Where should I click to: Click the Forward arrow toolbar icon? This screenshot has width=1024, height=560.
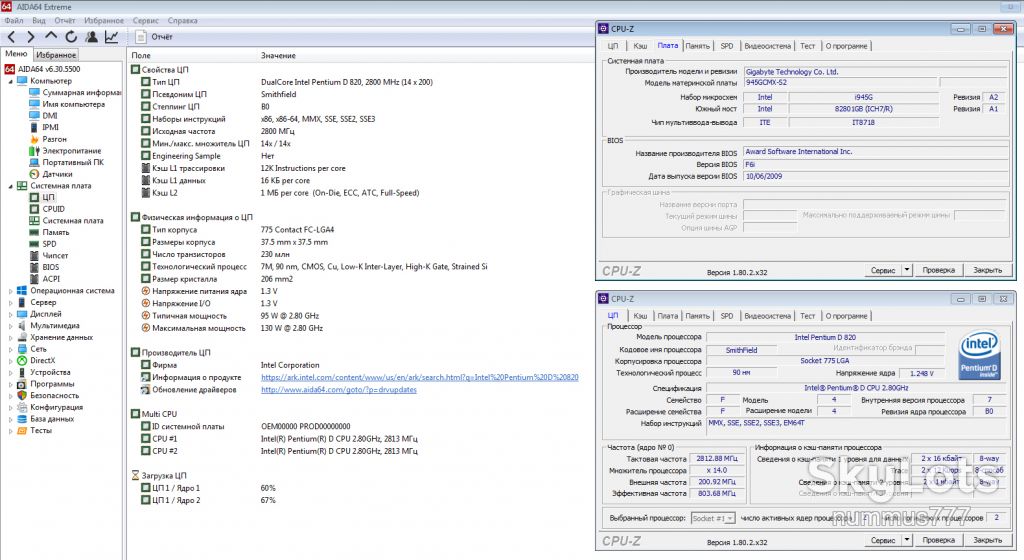click(x=30, y=37)
